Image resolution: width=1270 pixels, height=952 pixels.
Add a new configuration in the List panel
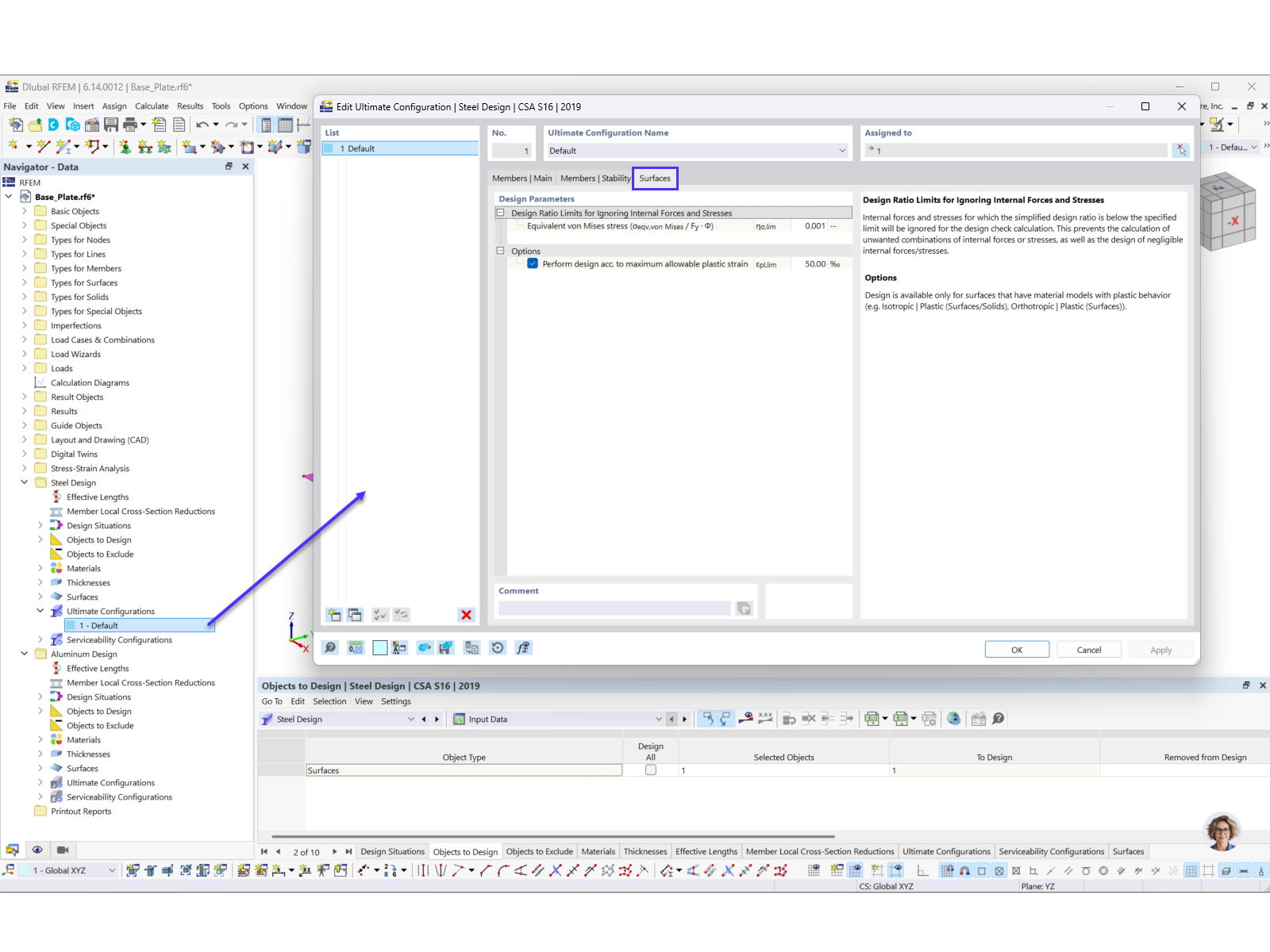point(334,615)
